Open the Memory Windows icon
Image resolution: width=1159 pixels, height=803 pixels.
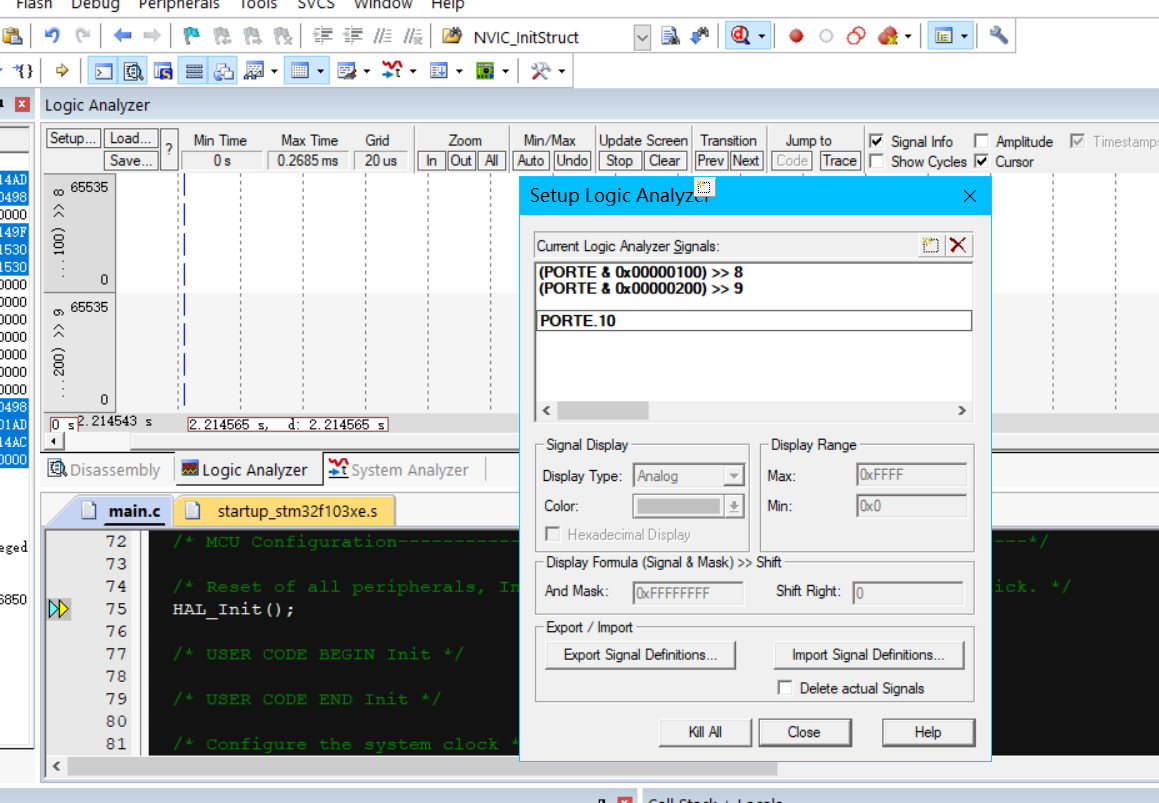pos(300,71)
